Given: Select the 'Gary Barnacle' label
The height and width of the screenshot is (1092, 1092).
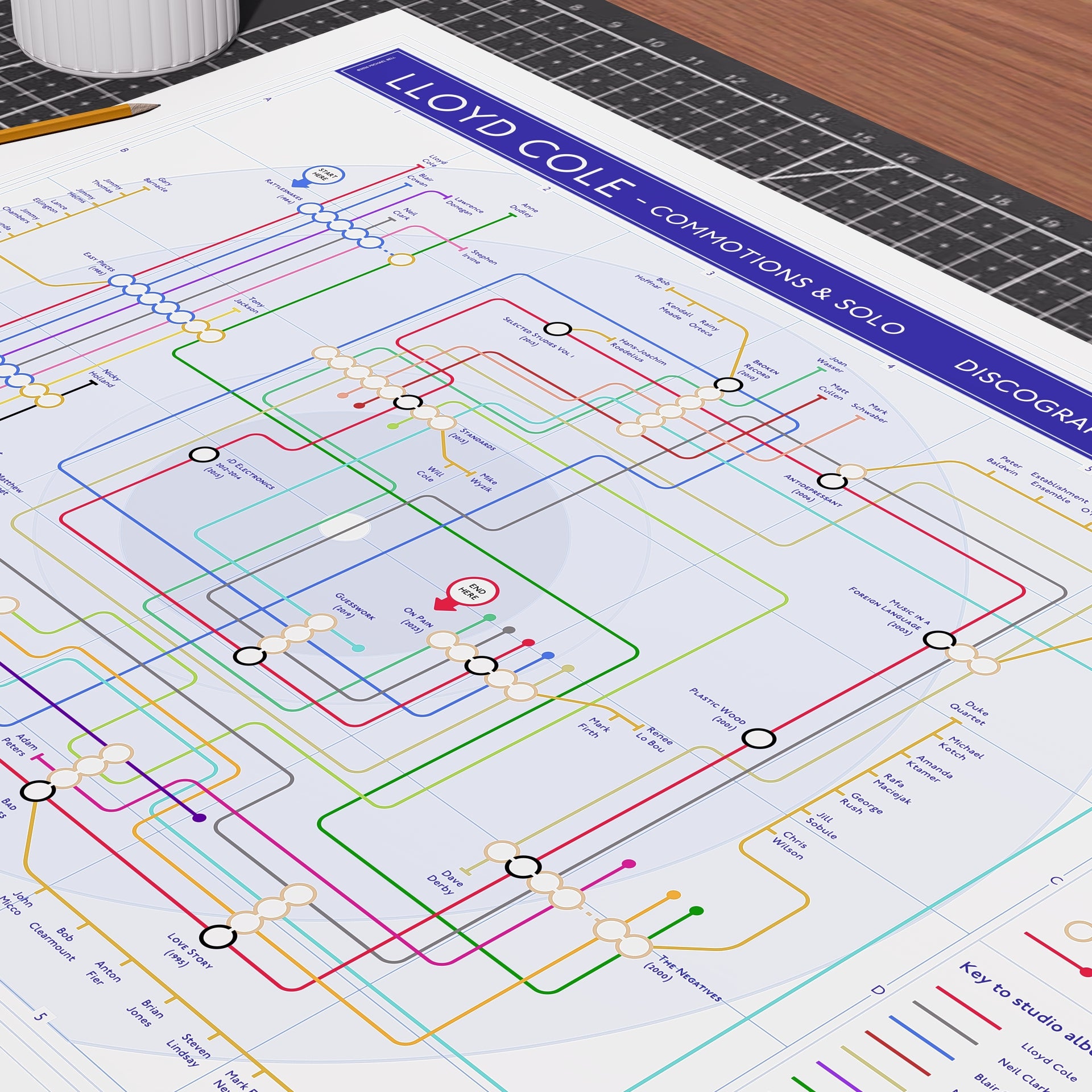Looking at the screenshot, I should [158, 184].
